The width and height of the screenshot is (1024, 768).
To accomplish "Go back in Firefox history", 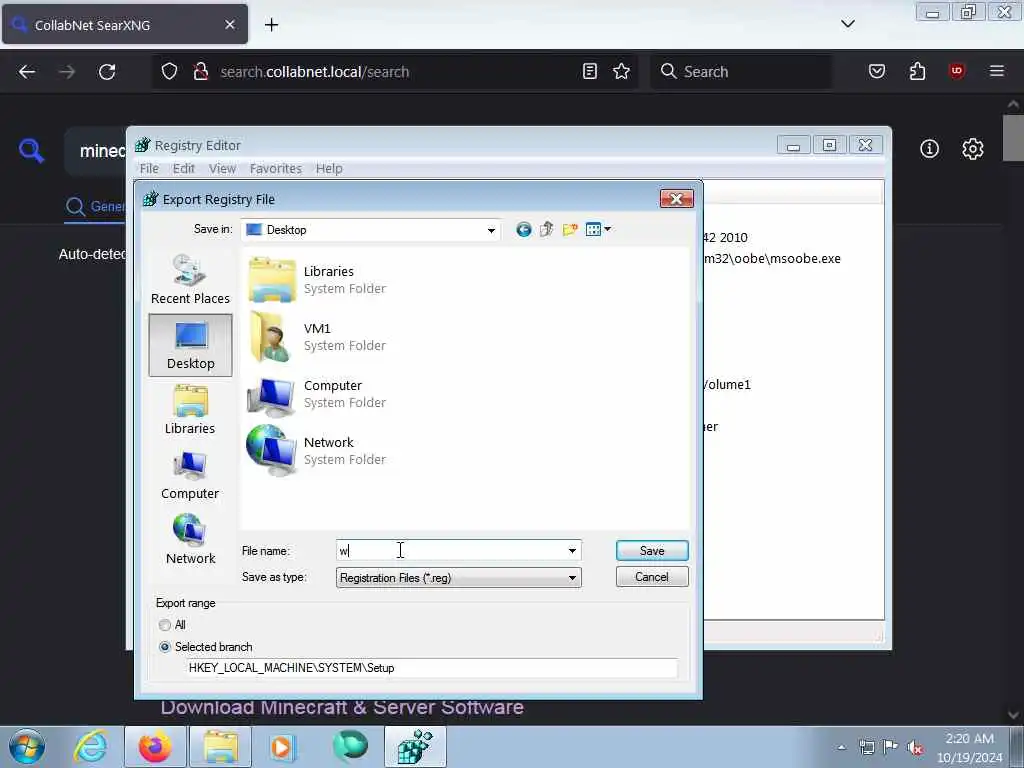I will (x=27, y=72).
